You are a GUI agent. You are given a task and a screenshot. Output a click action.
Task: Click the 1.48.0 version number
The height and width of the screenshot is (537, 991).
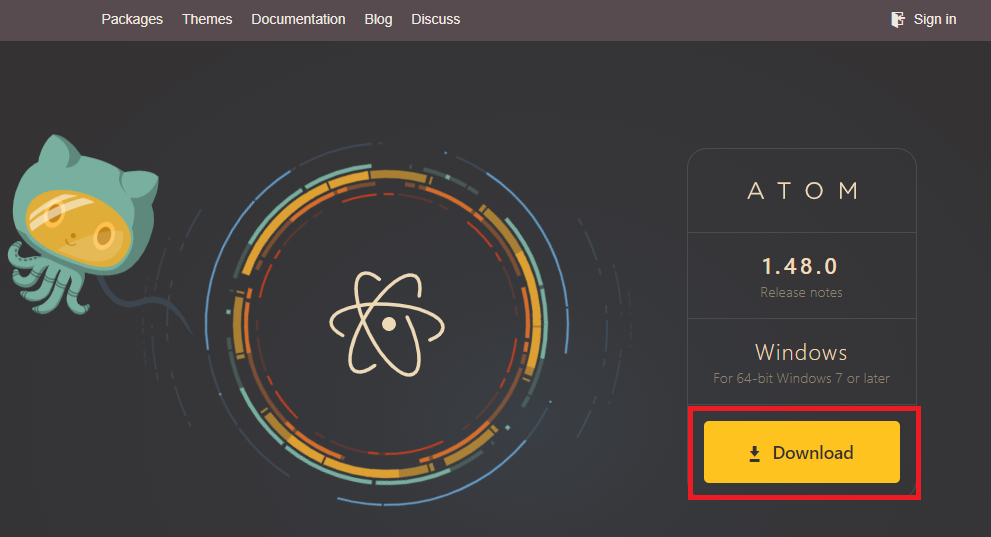[x=800, y=267]
